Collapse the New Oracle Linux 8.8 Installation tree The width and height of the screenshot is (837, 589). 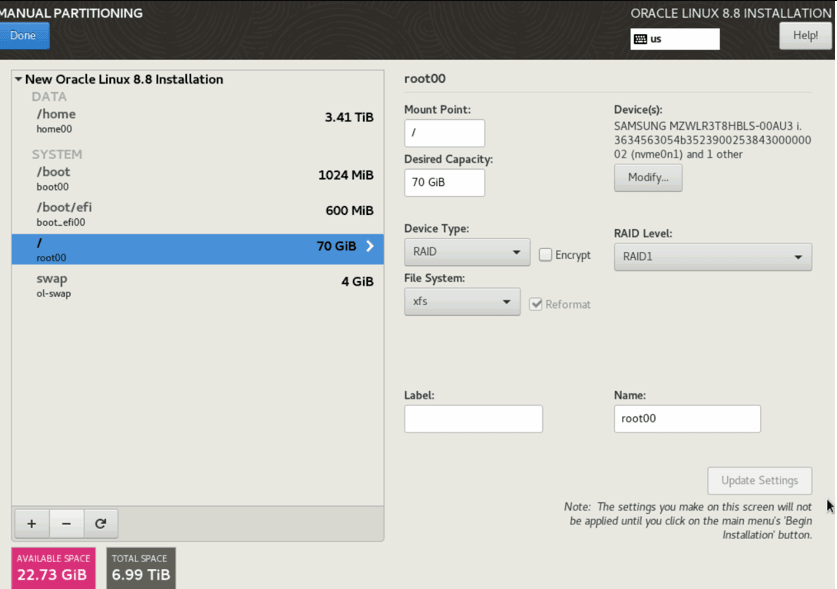click(17, 79)
